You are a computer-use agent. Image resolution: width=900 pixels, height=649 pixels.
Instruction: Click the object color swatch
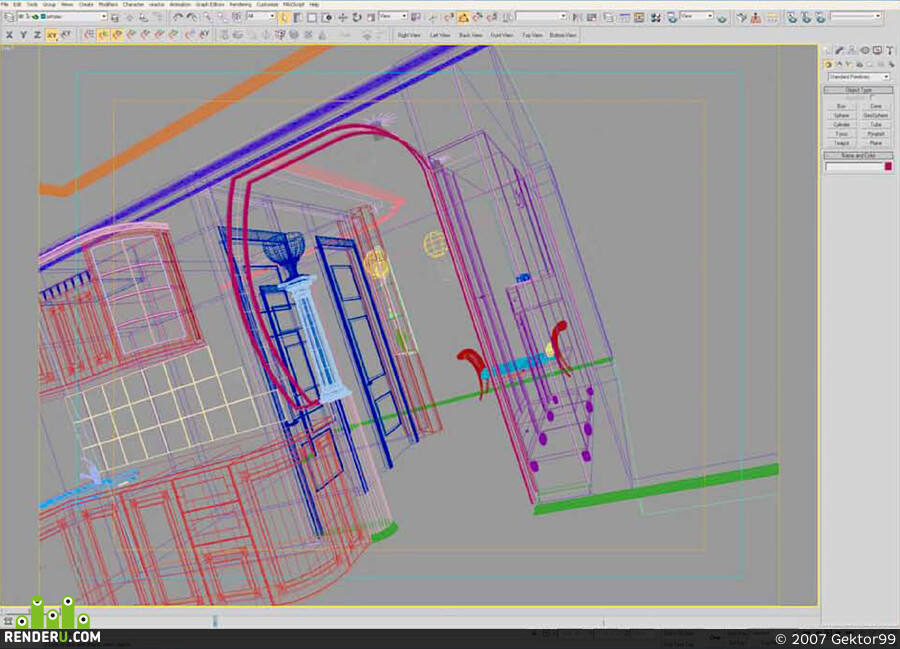pos(889,166)
